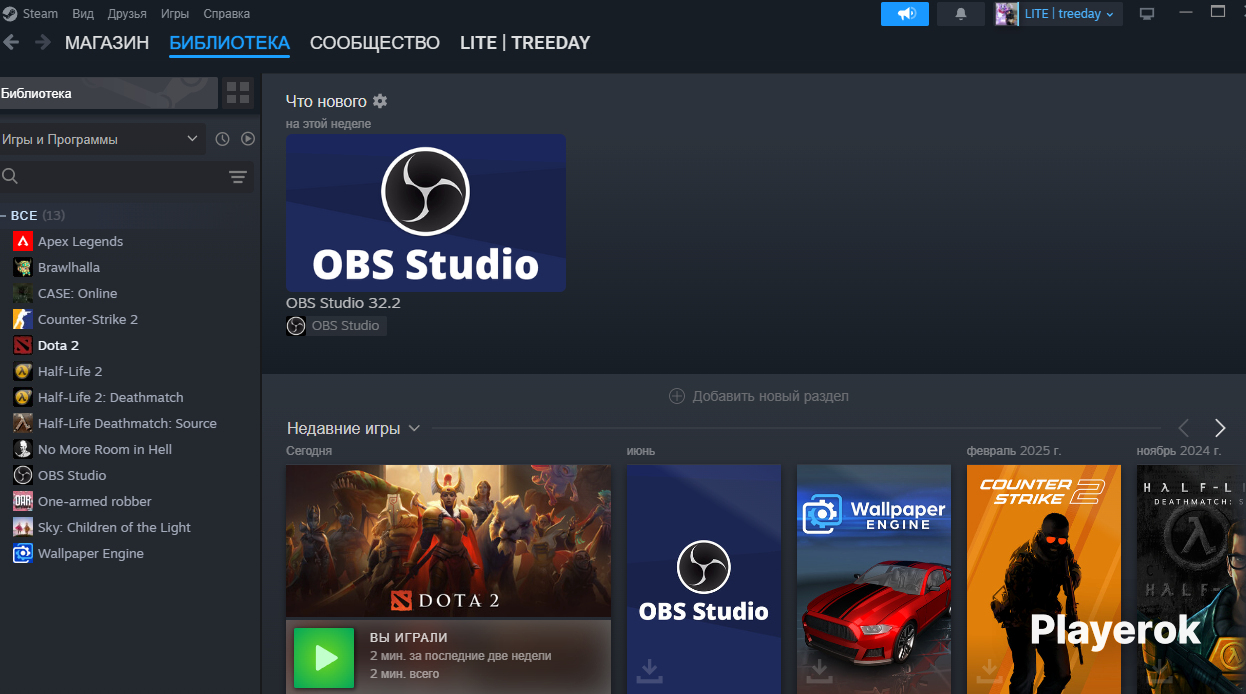Open the notifications bell
This screenshot has height=694, width=1246.
961,14
